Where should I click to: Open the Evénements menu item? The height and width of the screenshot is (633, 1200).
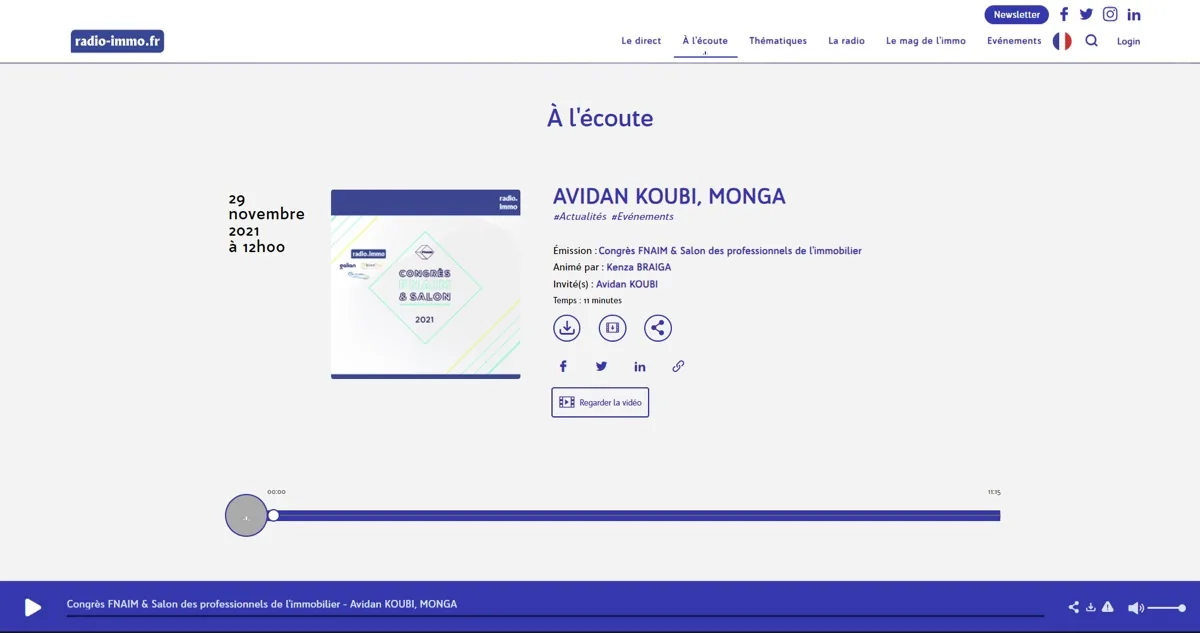point(1014,41)
